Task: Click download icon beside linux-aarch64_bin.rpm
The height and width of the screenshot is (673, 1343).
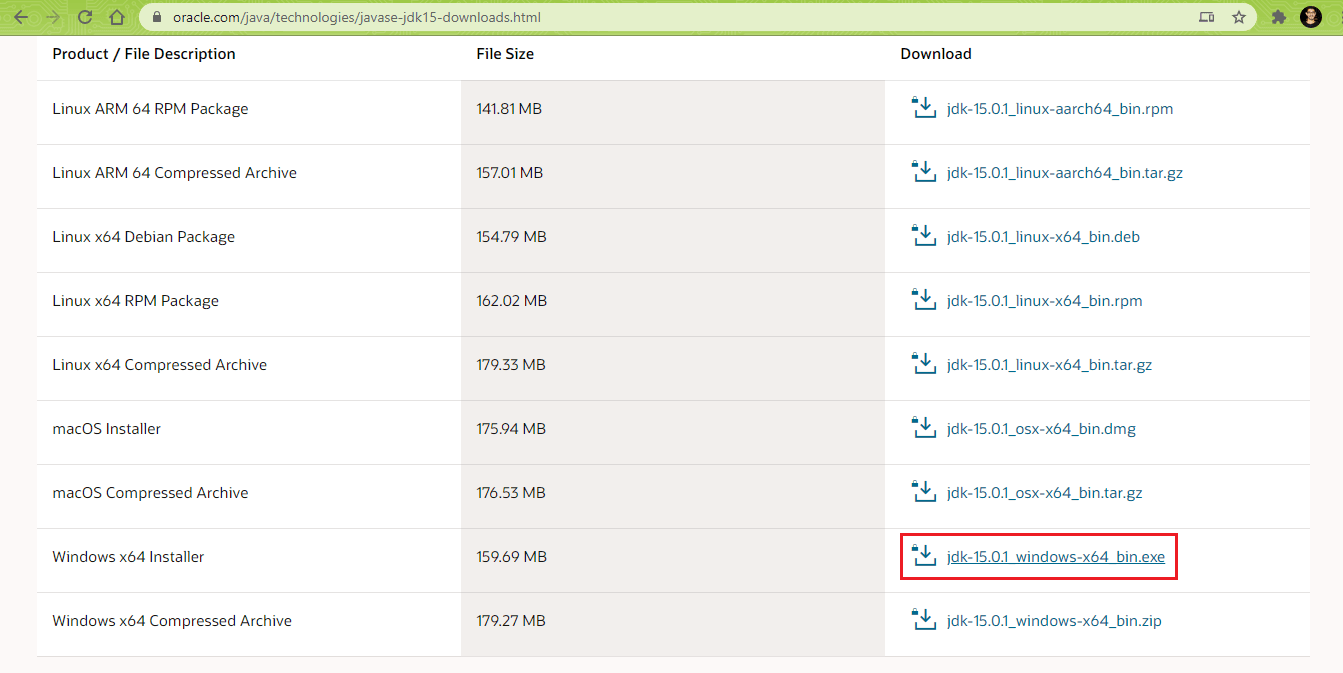Action: pyautogui.click(x=923, y=108)
